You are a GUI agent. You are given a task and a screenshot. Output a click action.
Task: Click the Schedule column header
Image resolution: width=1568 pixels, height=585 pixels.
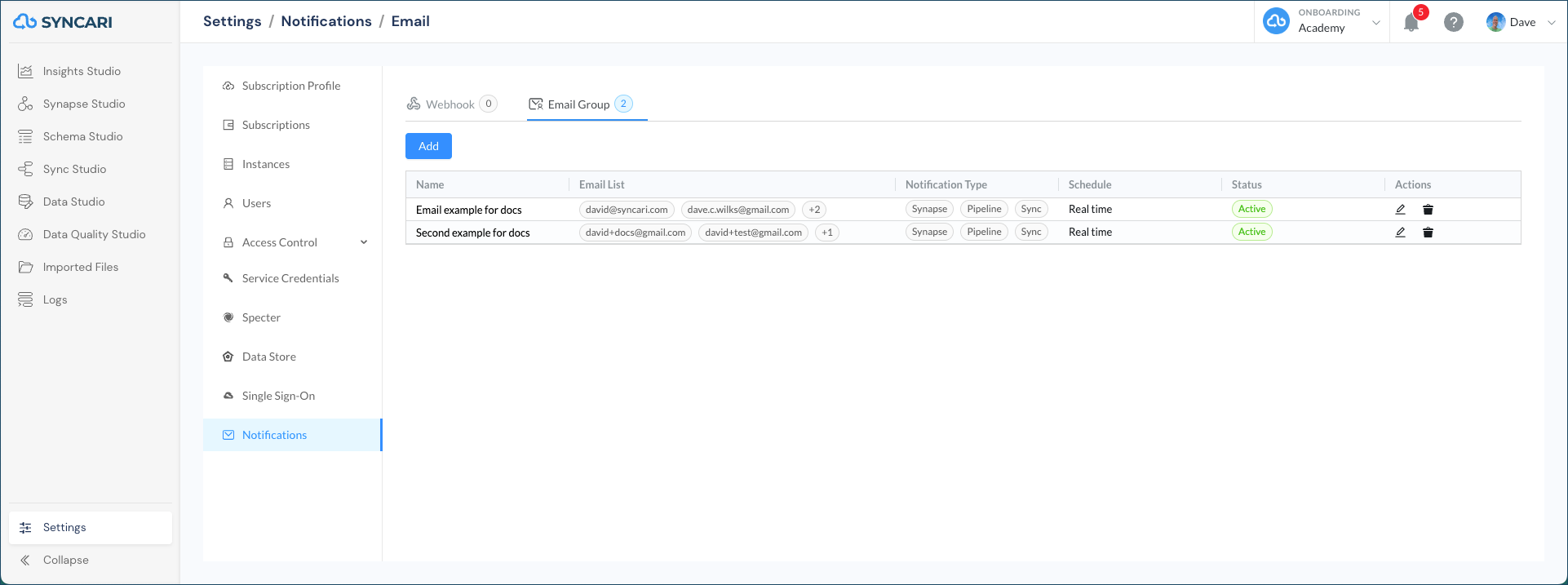click(1090, 184)
